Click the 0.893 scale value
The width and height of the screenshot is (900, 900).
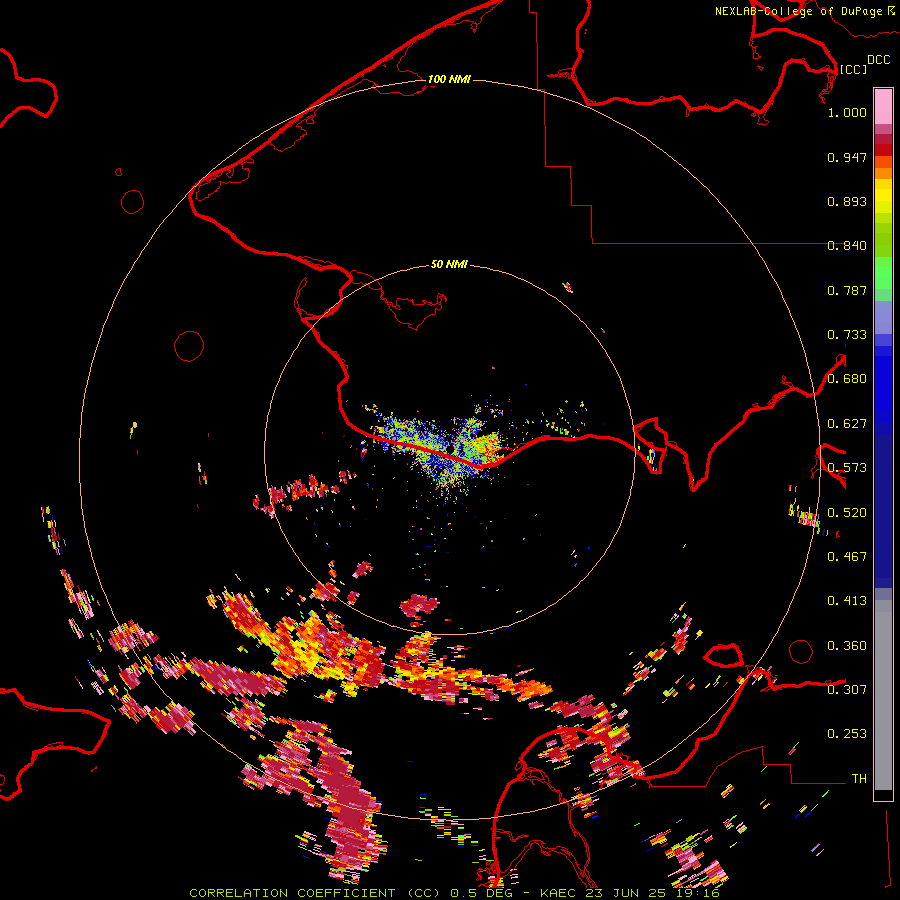(847, 201)
